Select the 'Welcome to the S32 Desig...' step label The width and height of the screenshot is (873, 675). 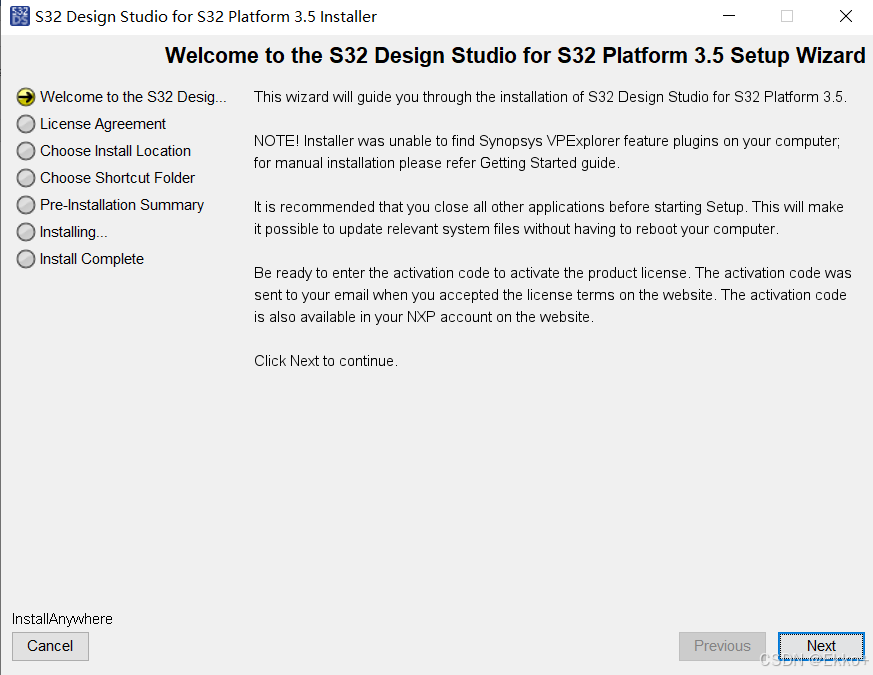point(133,97)
